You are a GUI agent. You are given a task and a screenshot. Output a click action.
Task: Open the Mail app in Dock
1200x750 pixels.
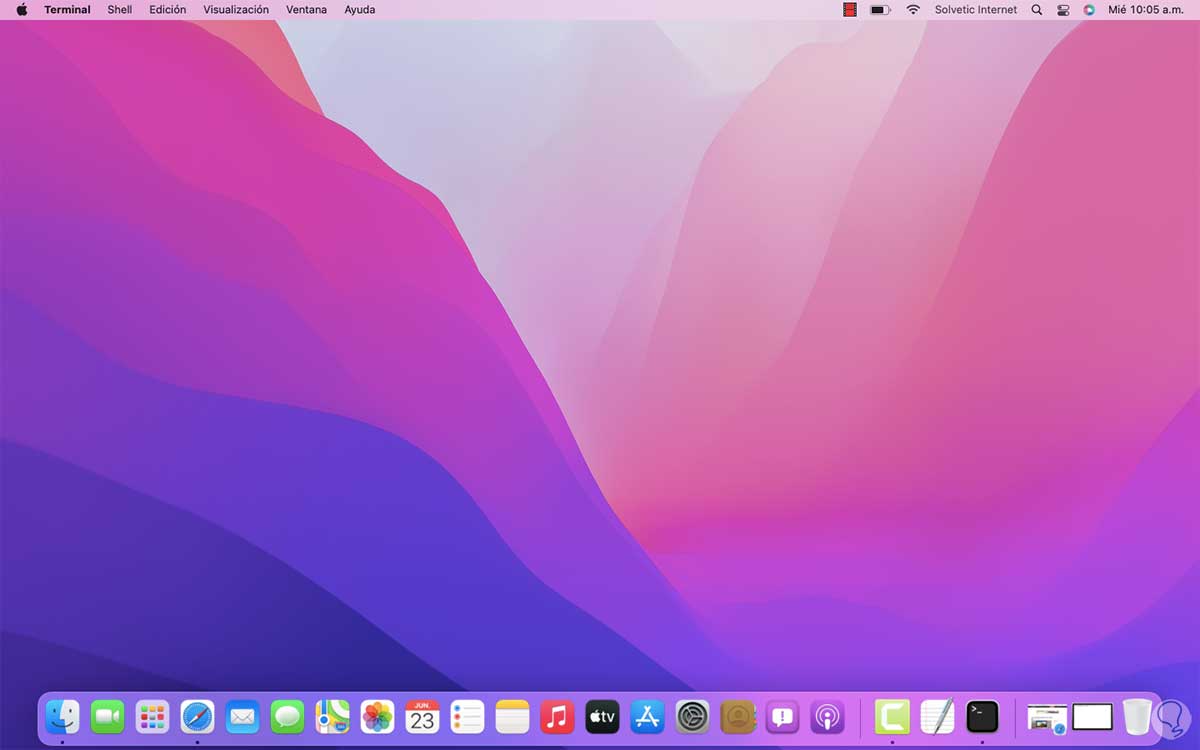tap(242, 717)
